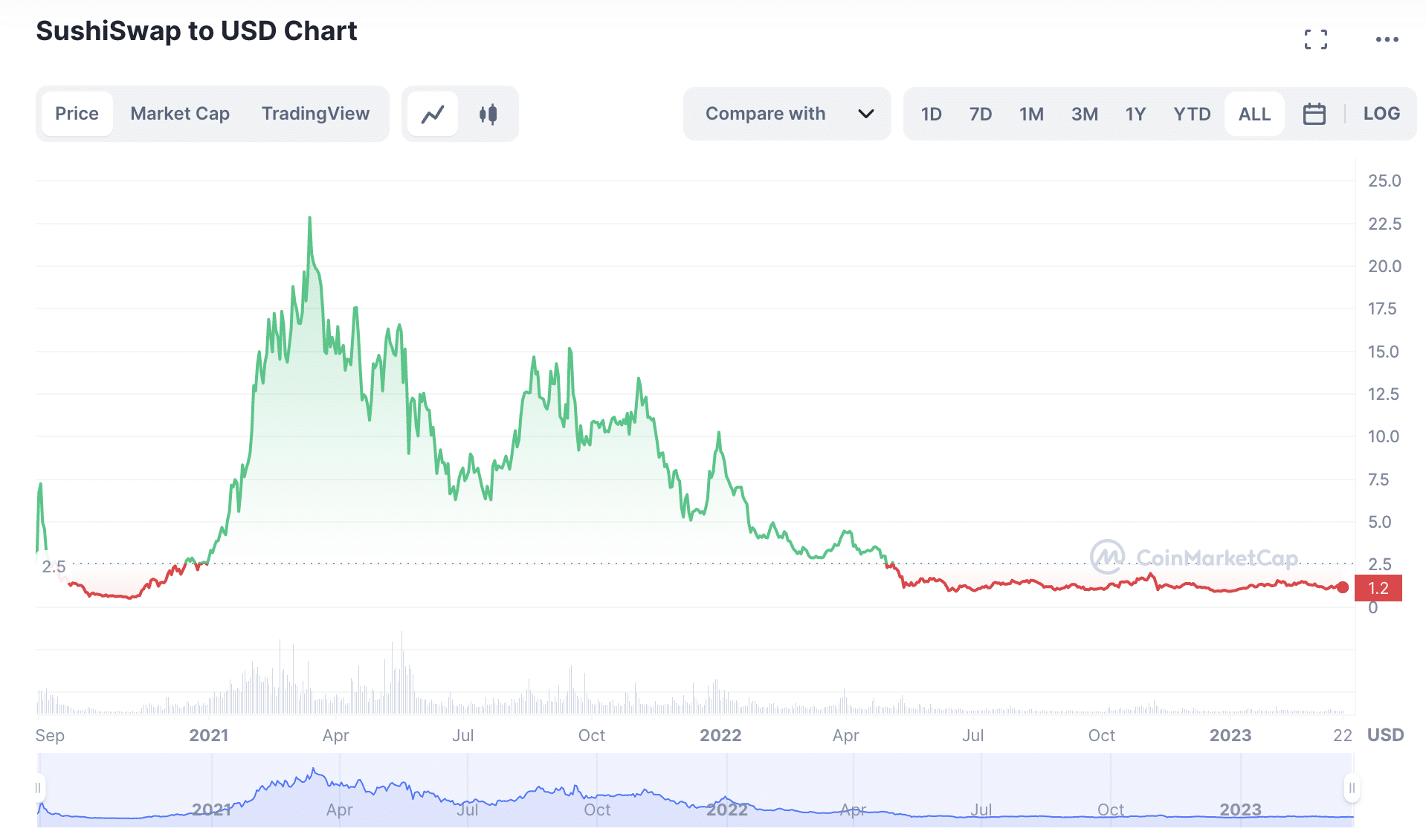Set time range to 1Y
1426x840 pixels.
pyautogui.click(x=1135, y=114)
